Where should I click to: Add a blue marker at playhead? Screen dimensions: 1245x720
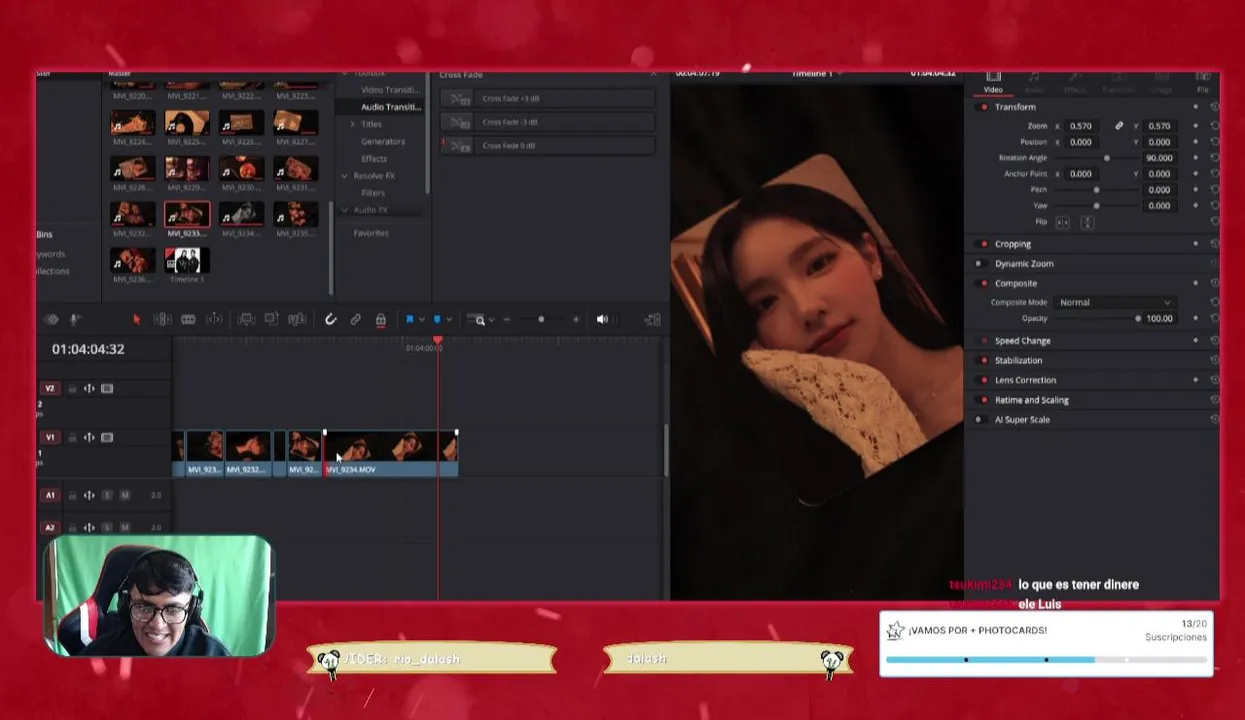tap(436, 319)
